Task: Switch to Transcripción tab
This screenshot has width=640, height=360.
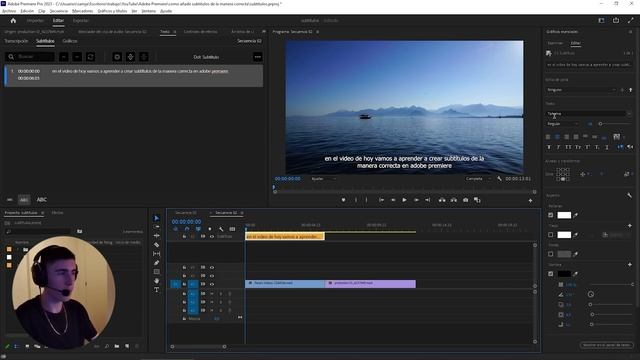Action: click(16, 41)
